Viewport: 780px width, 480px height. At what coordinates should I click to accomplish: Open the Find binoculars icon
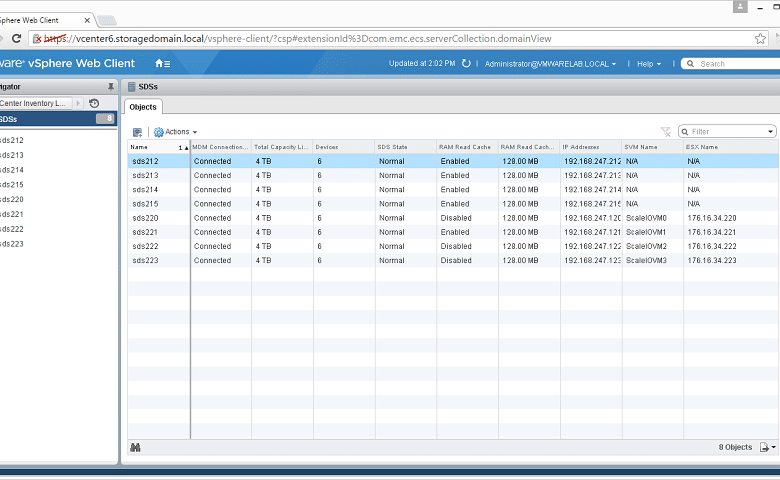tap(135, 447)
